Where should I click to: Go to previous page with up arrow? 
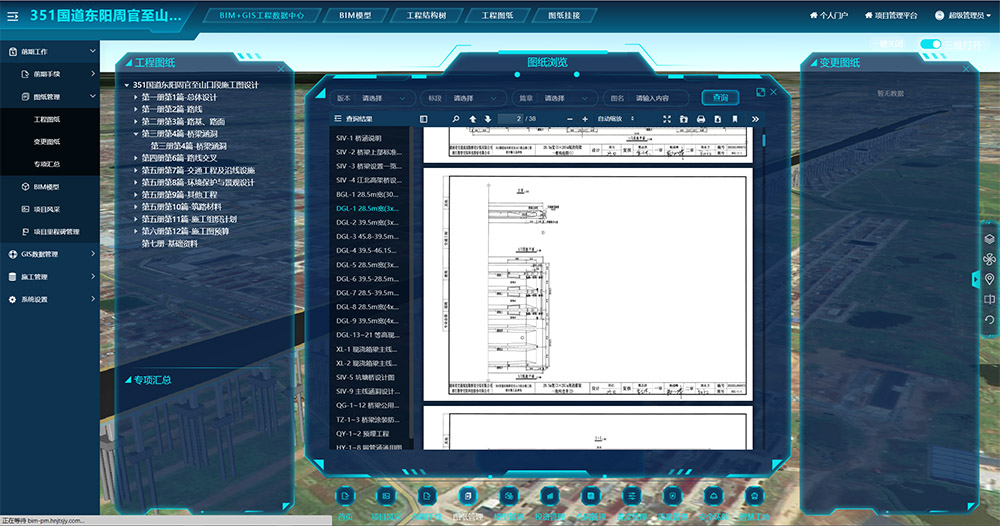click(473, 119)
